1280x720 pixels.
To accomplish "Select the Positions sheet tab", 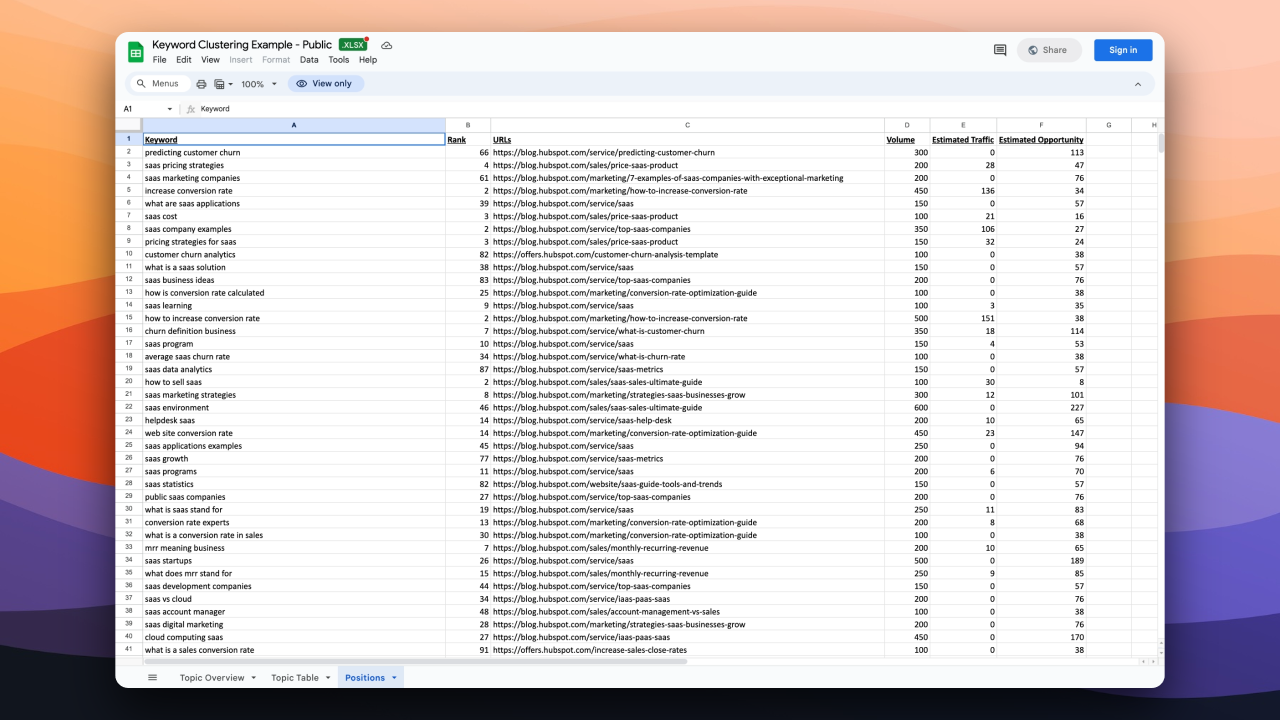I will (x=365, y=678).
